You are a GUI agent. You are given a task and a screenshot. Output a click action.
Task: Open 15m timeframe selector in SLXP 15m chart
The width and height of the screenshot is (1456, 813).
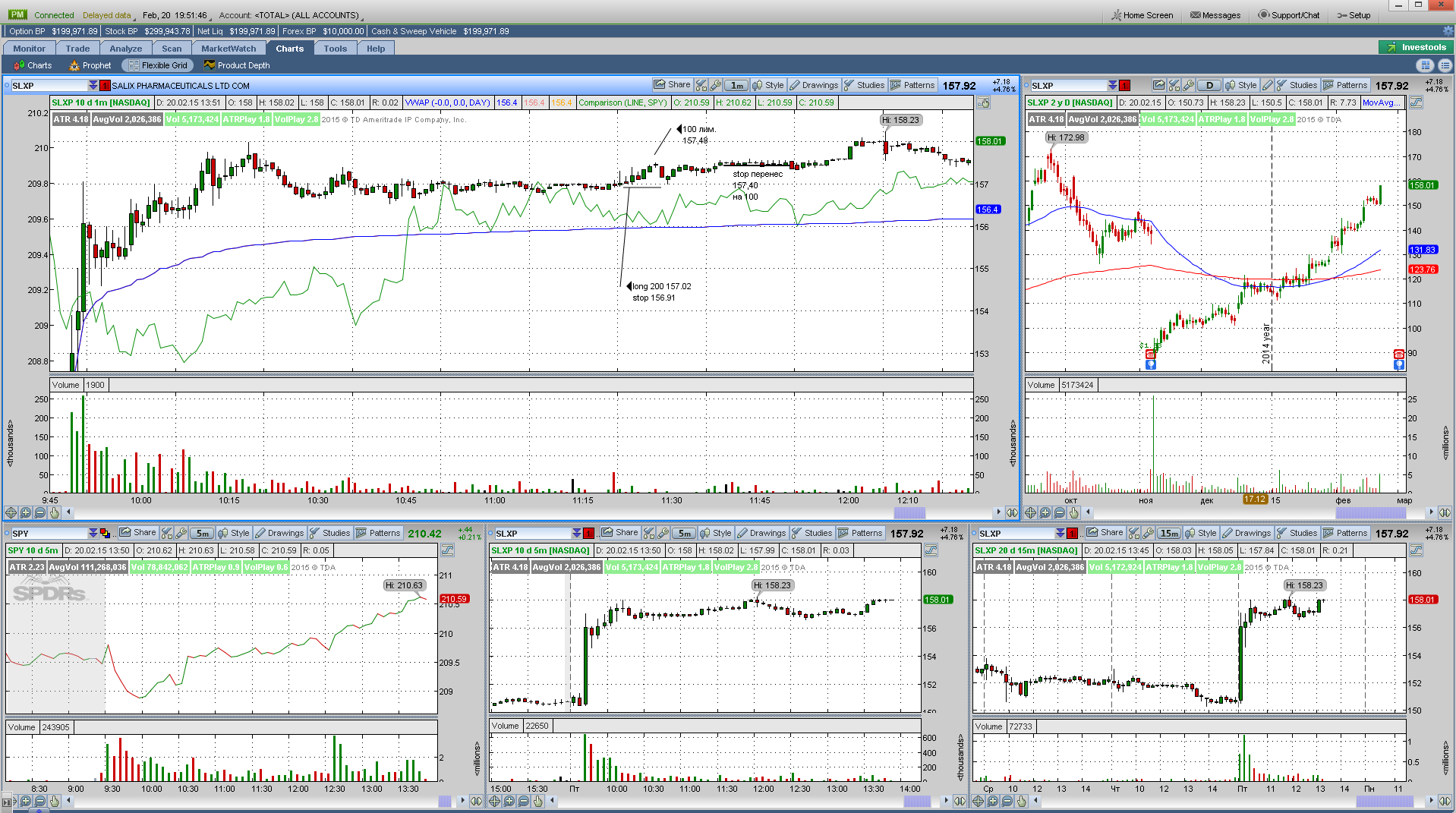[x=1169, y=534]
